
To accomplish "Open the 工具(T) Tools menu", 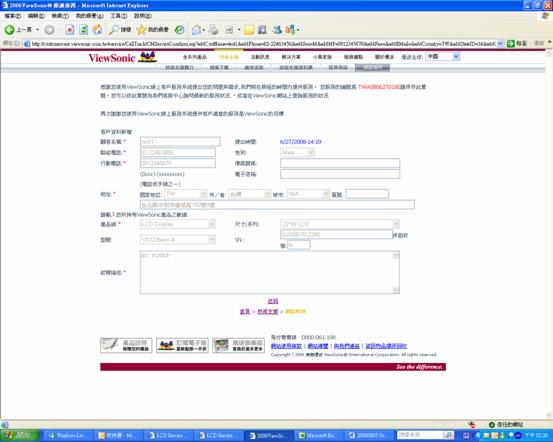I will [x=118, y=16].
